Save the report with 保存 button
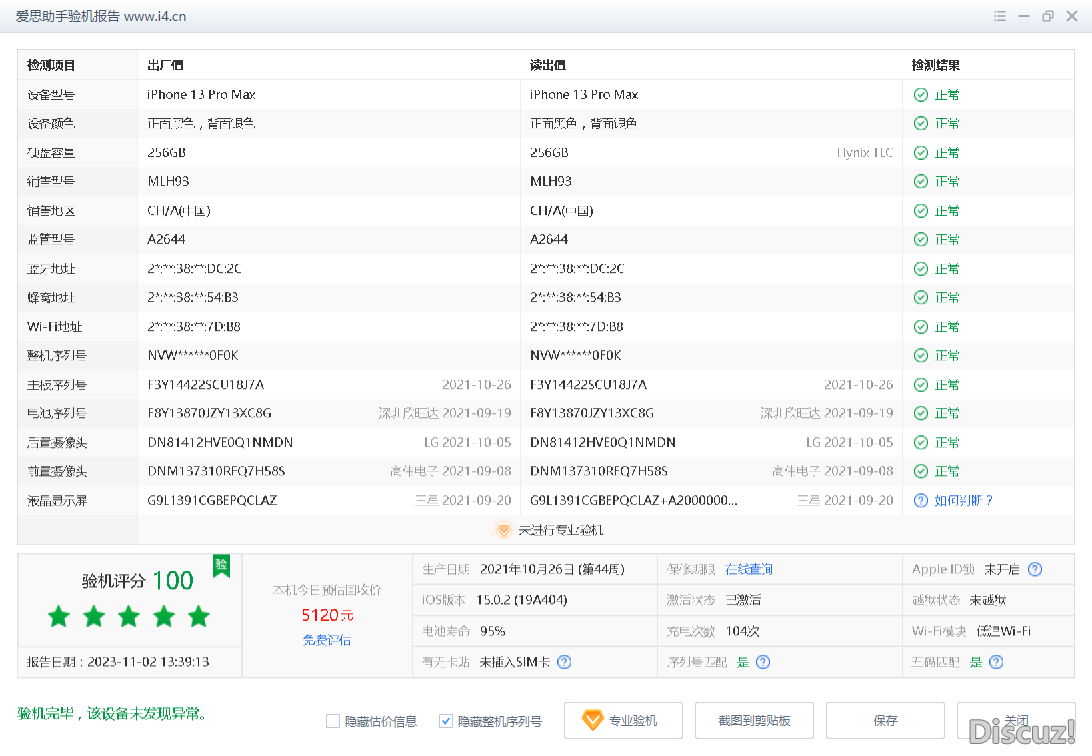This screenshot has width=1092, height=756. point(885,720)
